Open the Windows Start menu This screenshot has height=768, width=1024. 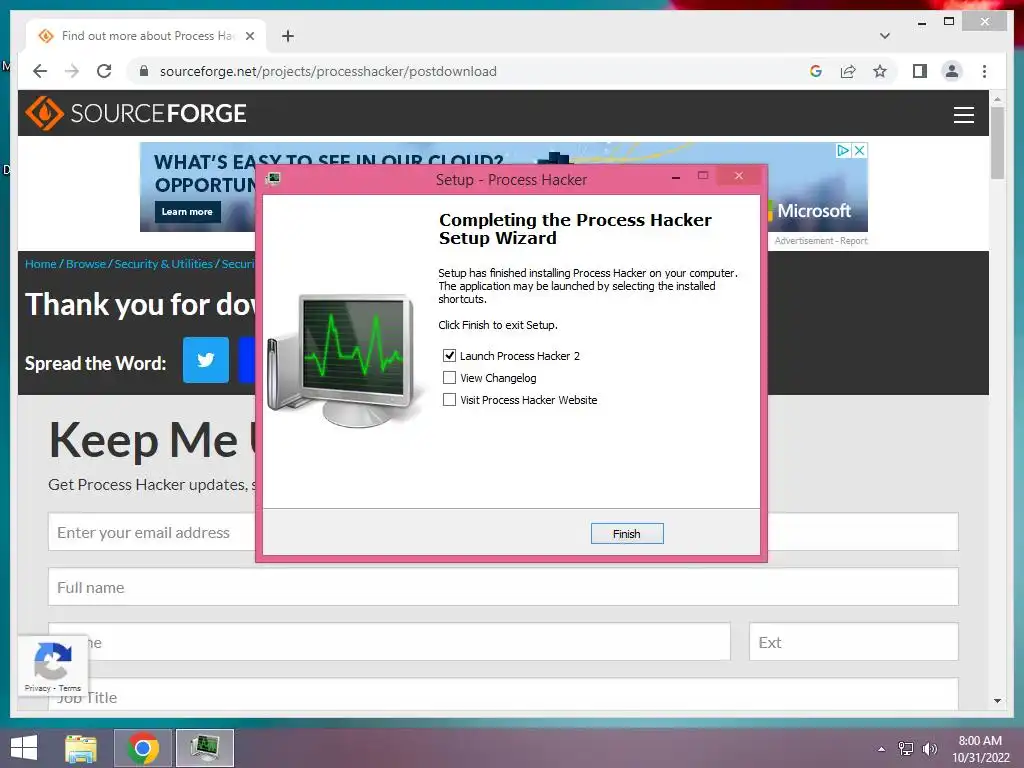24,748
